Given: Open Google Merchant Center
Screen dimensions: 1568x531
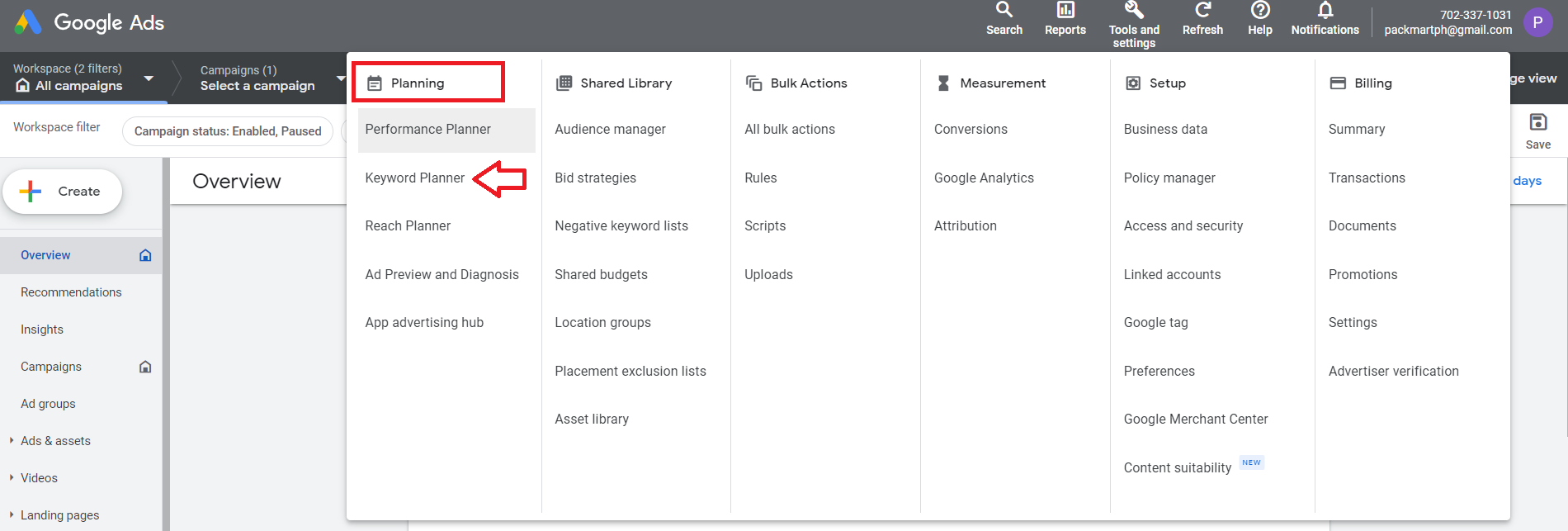Looking at the screenshot, I should pos(1196,419).
